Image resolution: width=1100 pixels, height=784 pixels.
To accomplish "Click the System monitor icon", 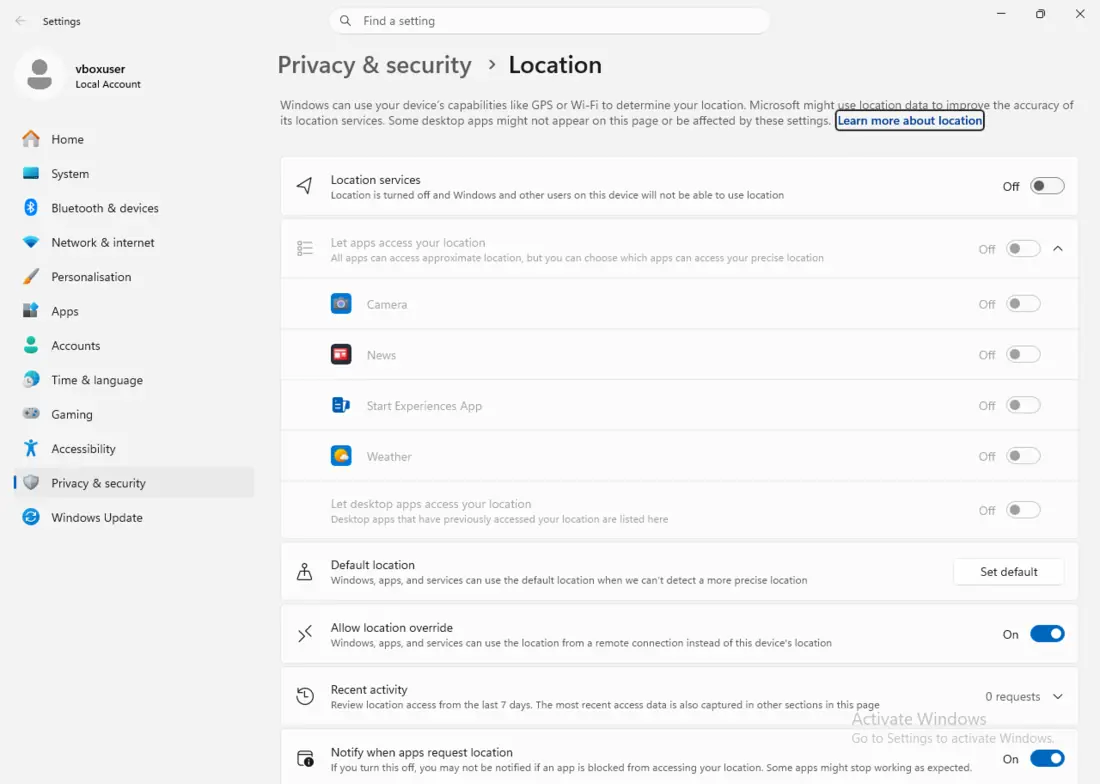I will (x=31, y=173).
